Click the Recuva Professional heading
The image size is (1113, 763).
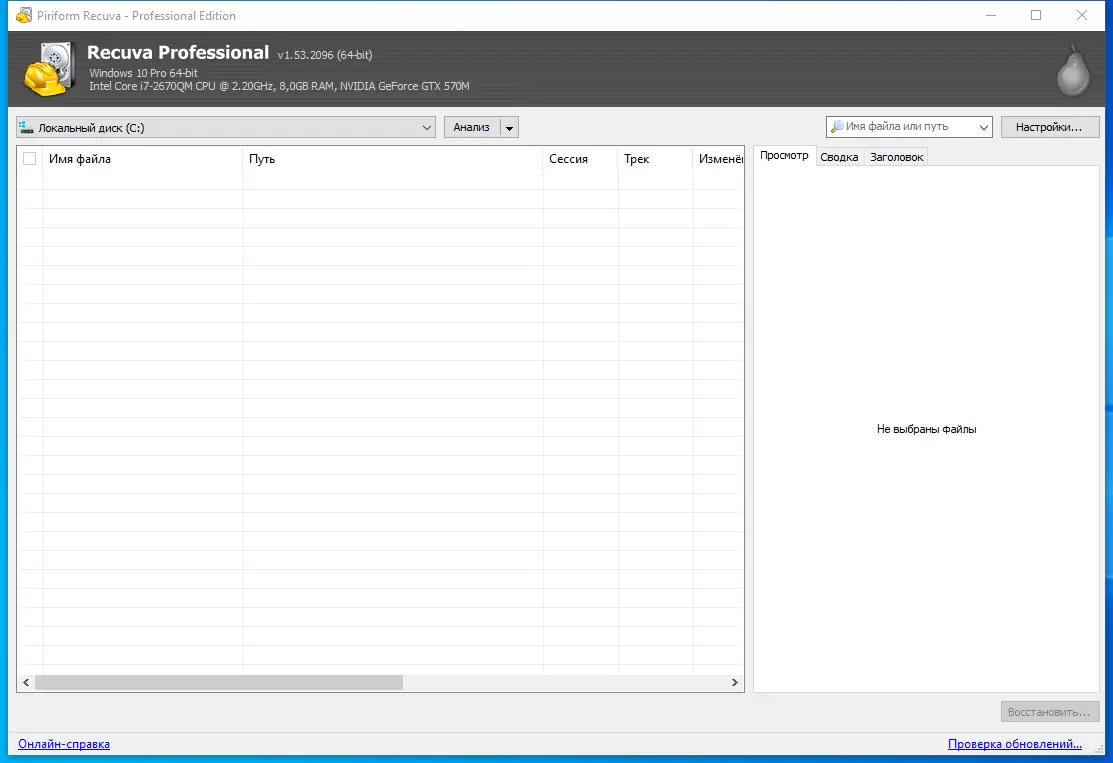(x=178, y=53)
